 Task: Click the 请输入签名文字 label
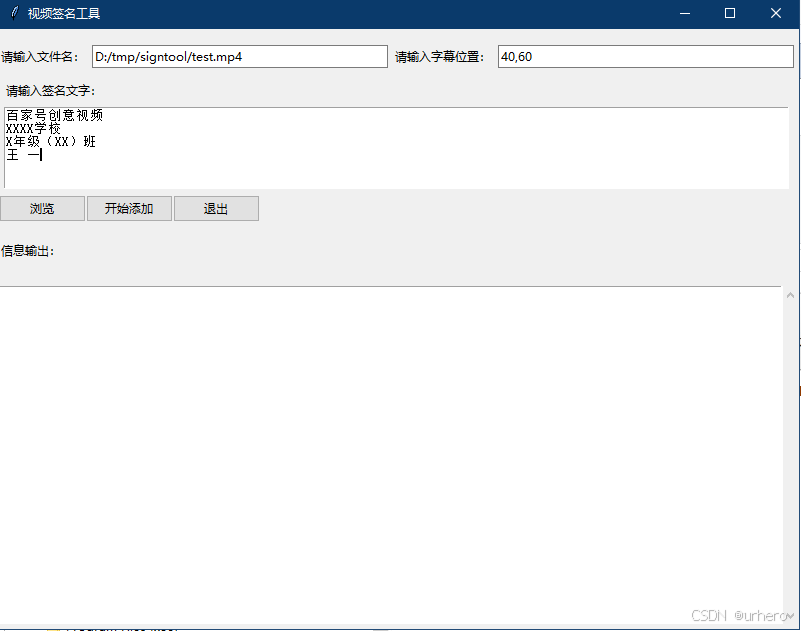coord(51,91)
